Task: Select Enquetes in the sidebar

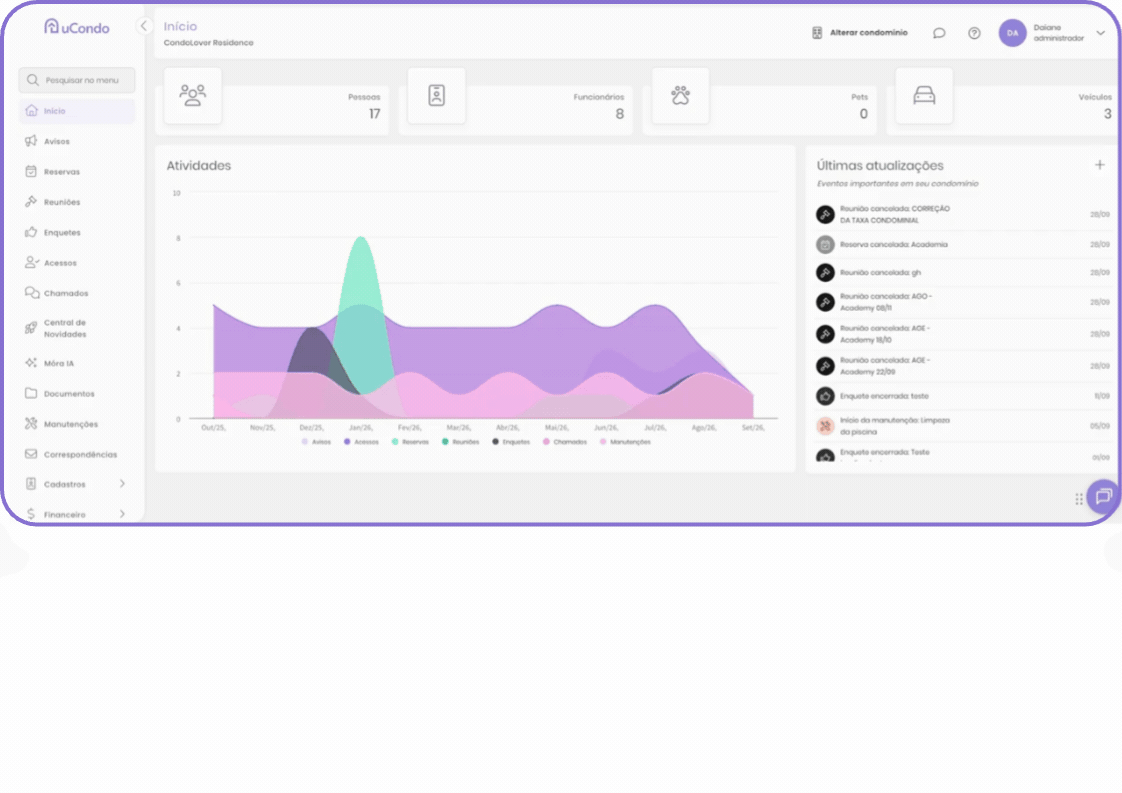Action: 77,233
